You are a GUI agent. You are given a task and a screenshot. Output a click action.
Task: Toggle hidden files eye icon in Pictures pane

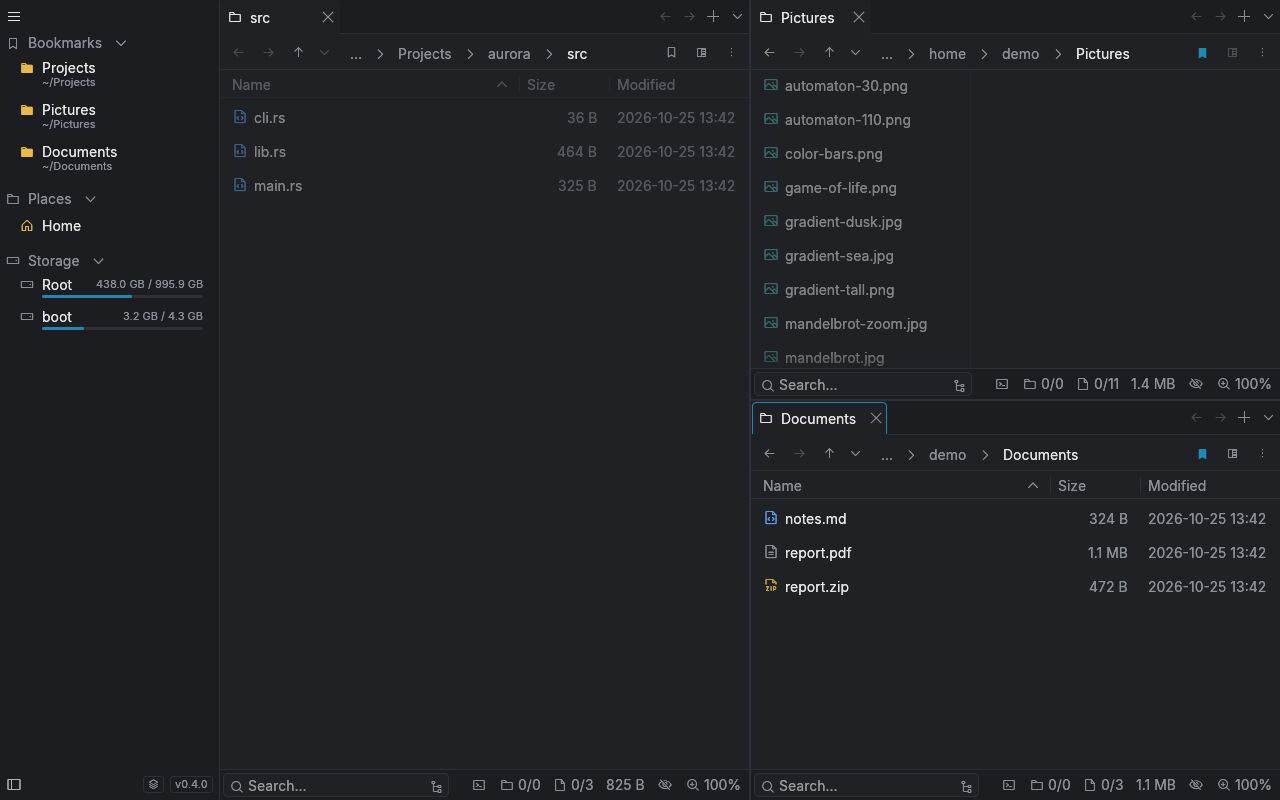coord(1195,384)
